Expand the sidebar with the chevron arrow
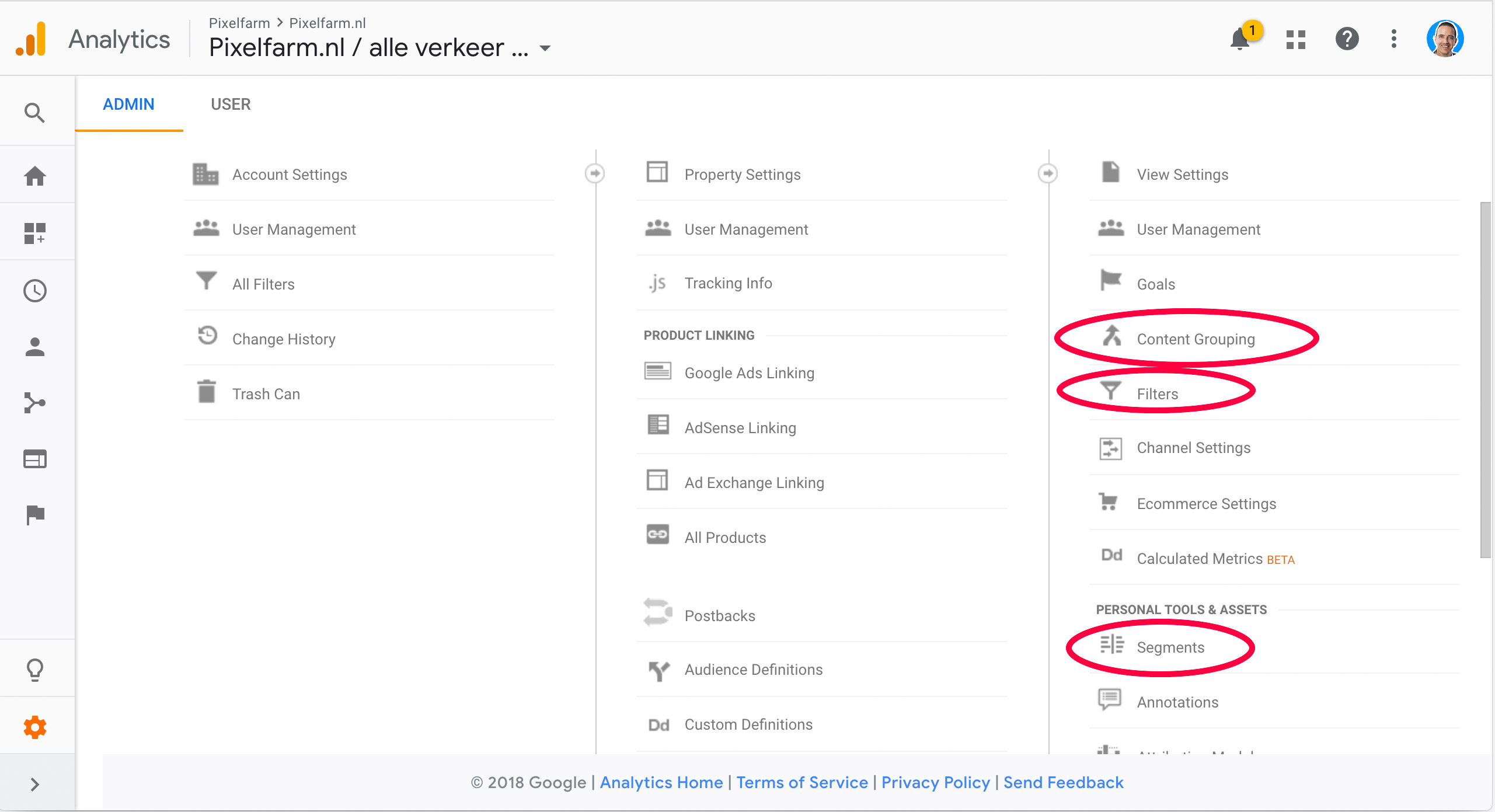Viewport: 1495px width, 812px height. coord(34,784)
